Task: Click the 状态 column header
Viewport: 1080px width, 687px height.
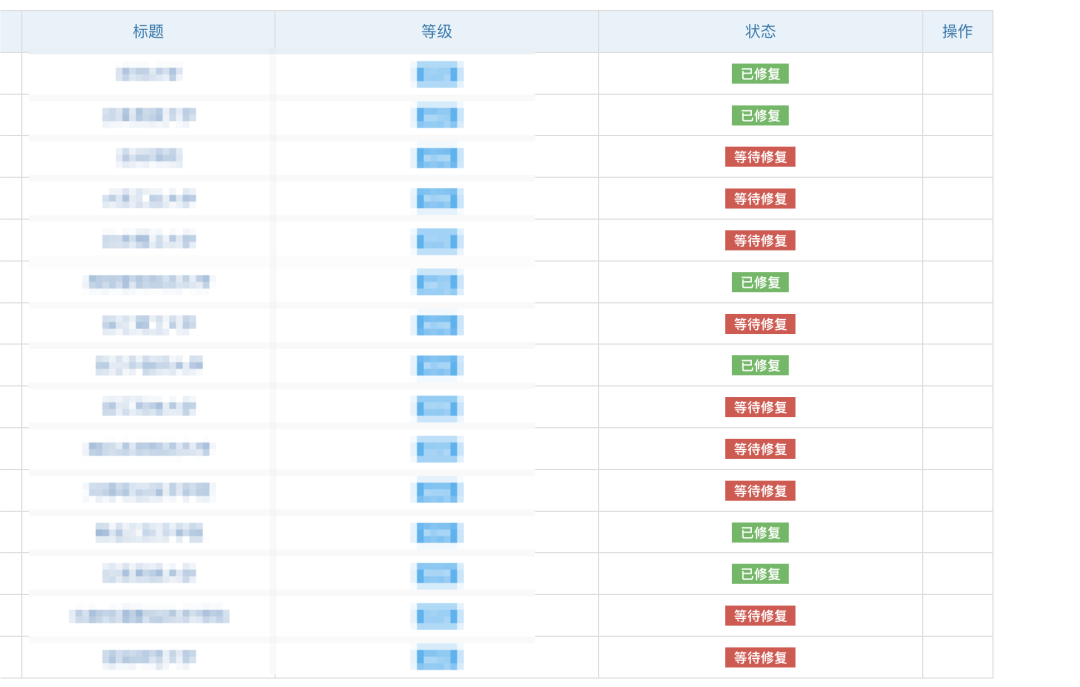Action: point(760,32)
